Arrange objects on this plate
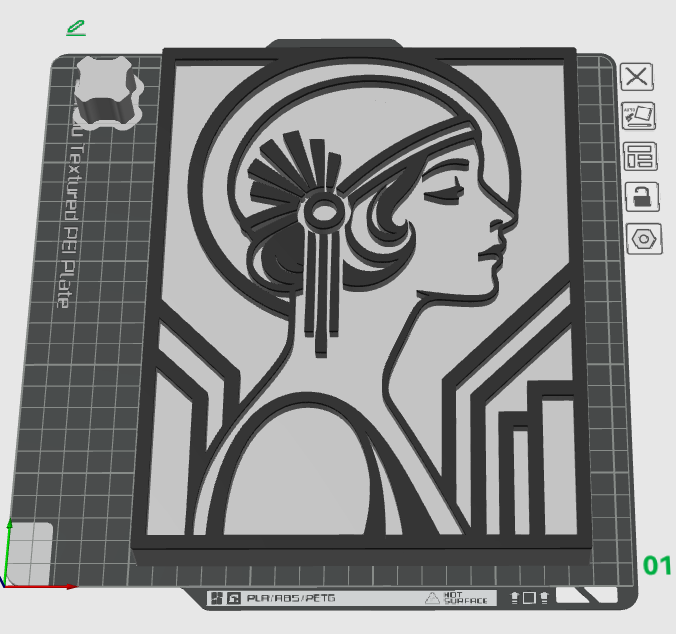This screenshot has height=634, width=676. tap(640, 156)
